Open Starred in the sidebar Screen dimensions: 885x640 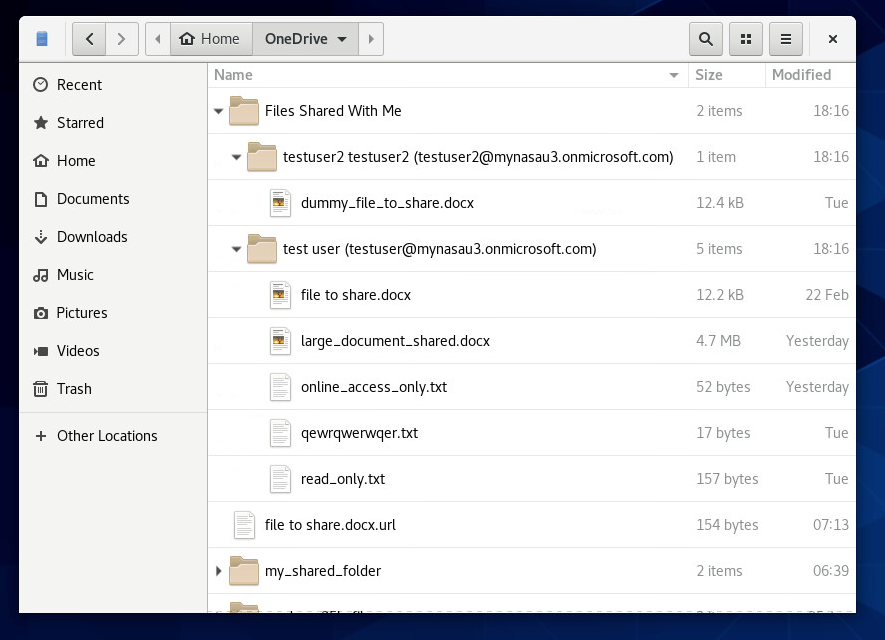click(80, 123)
